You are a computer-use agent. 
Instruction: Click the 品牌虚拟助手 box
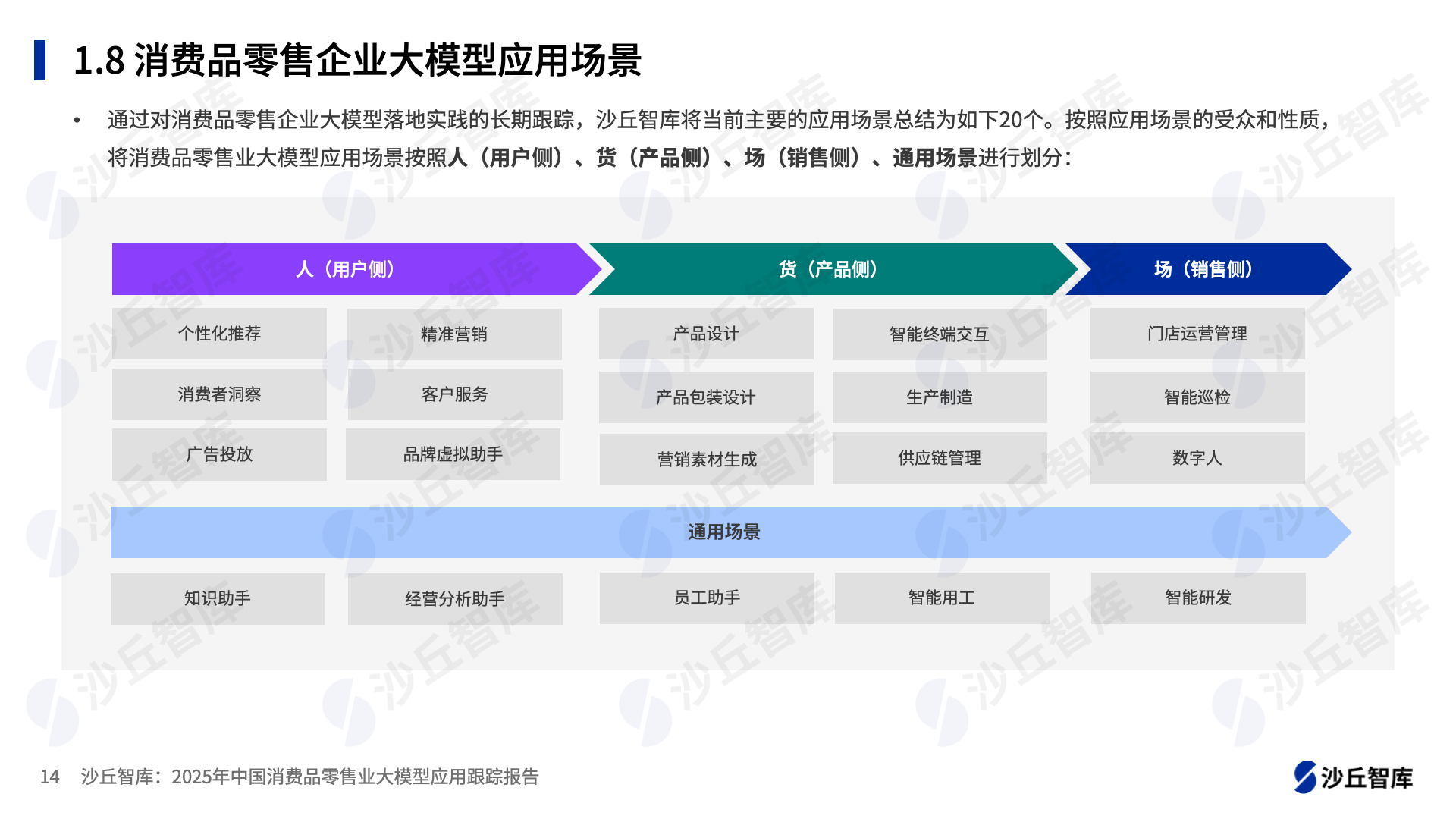click(x=453, y=454)
